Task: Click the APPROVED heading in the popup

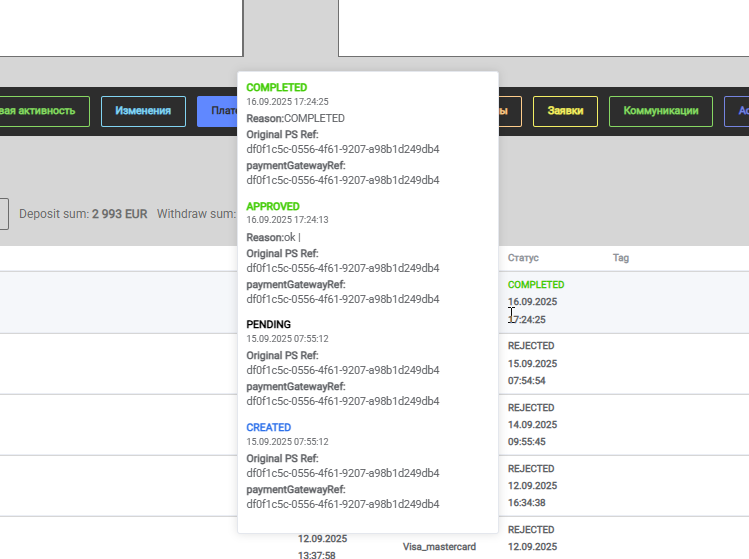Action: pyautogui.click(x=273, y=206)
